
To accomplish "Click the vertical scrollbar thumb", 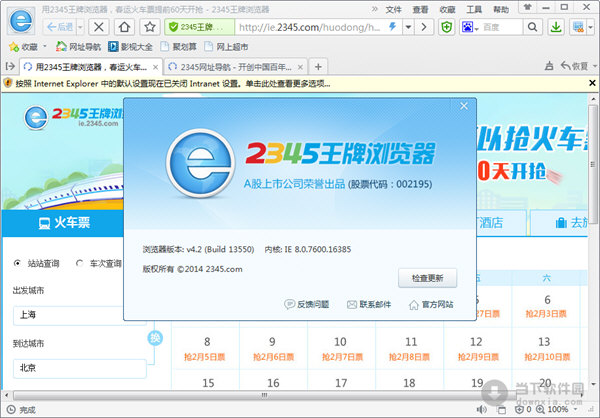I will point(592,165).
